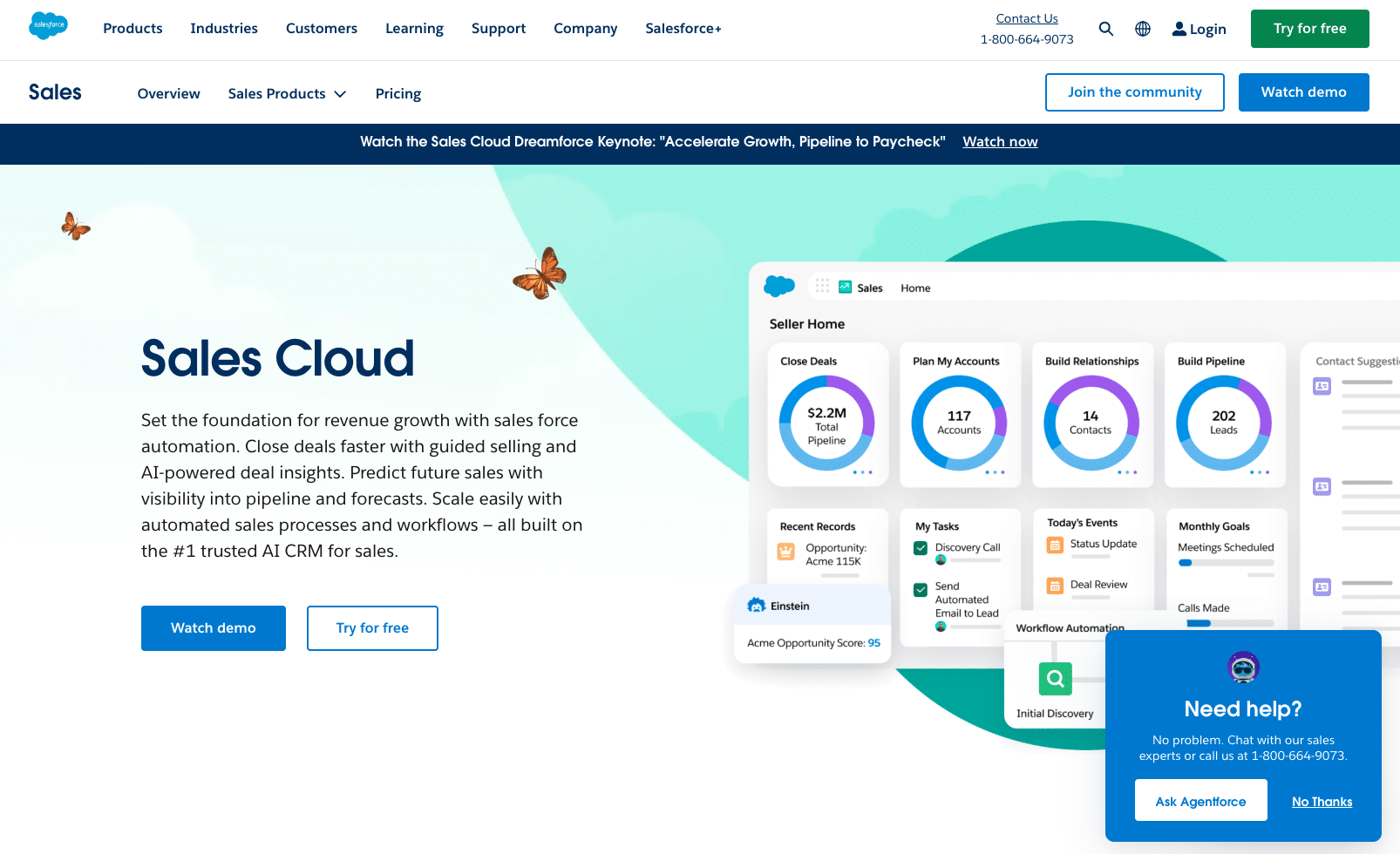
Task: Click the My Tasks heading
Action: tap(937, 526)
